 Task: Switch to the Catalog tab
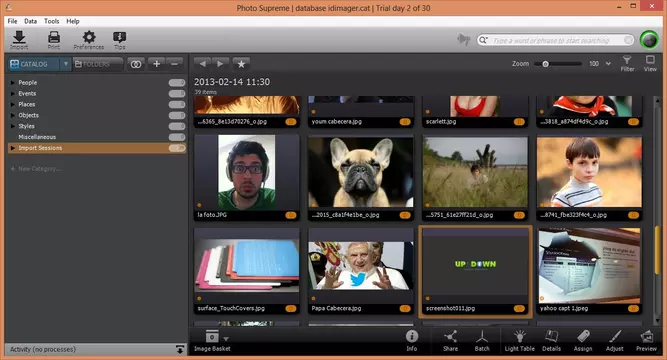coord(34,64)
